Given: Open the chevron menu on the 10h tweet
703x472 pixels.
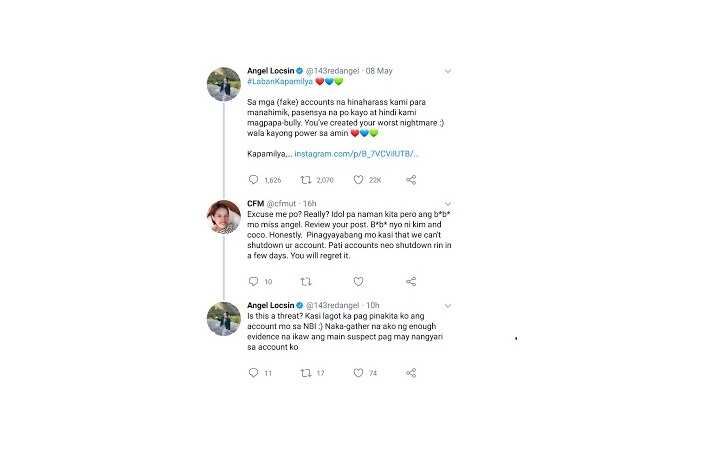Looking at the screenshot, I should [x=447, y=306].
